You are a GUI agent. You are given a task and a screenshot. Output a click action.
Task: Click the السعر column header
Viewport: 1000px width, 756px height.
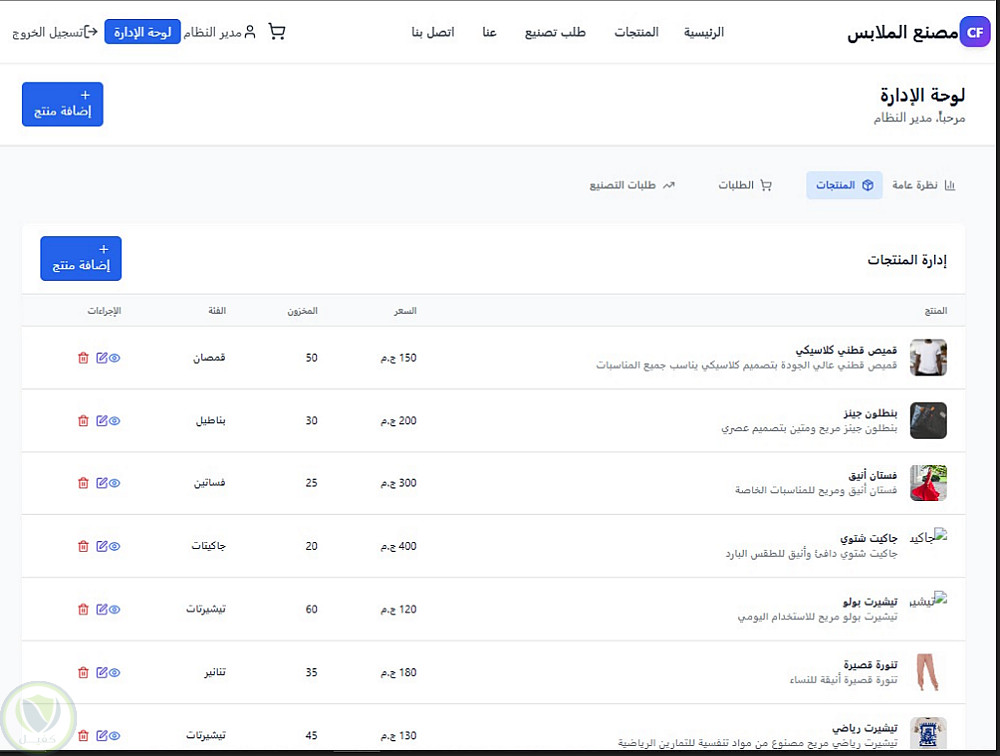click(x=405, y=311)
